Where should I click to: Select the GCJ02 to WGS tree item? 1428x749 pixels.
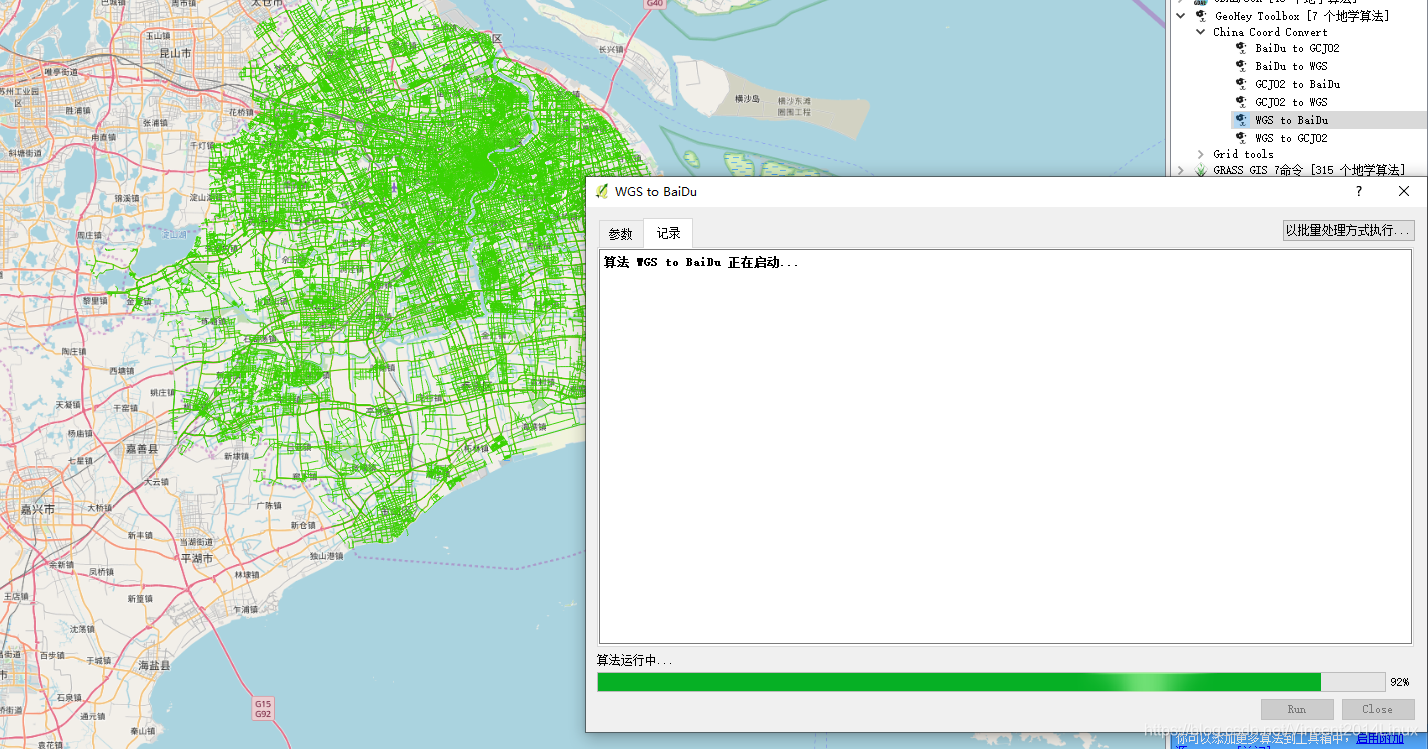click(x=1291, y=102)
